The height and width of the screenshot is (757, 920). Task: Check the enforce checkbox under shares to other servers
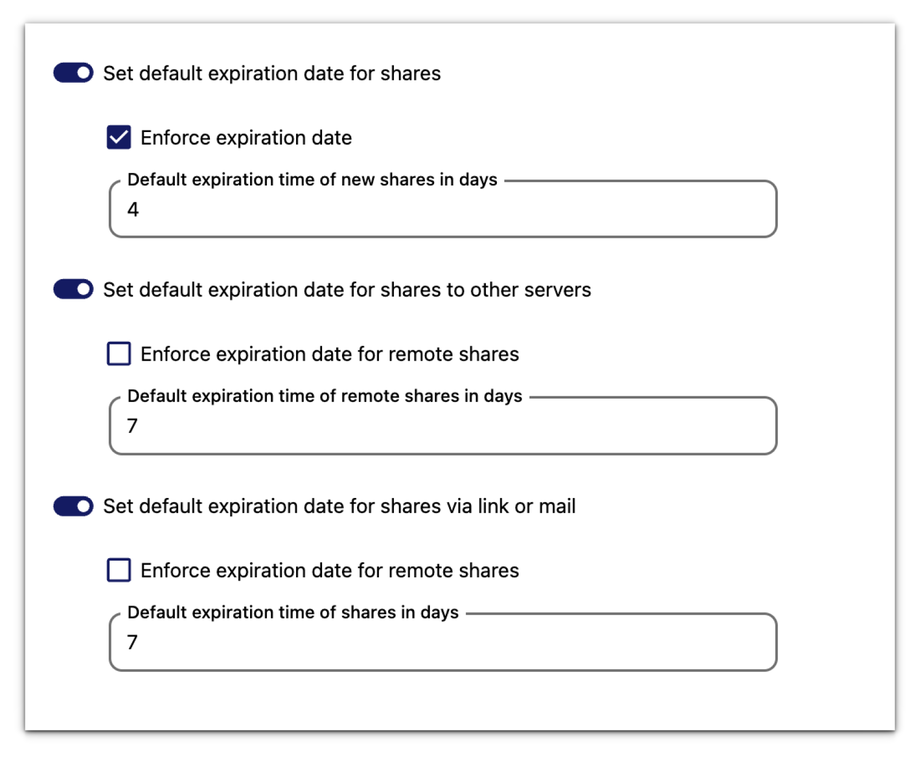click(x=119, y=354)
